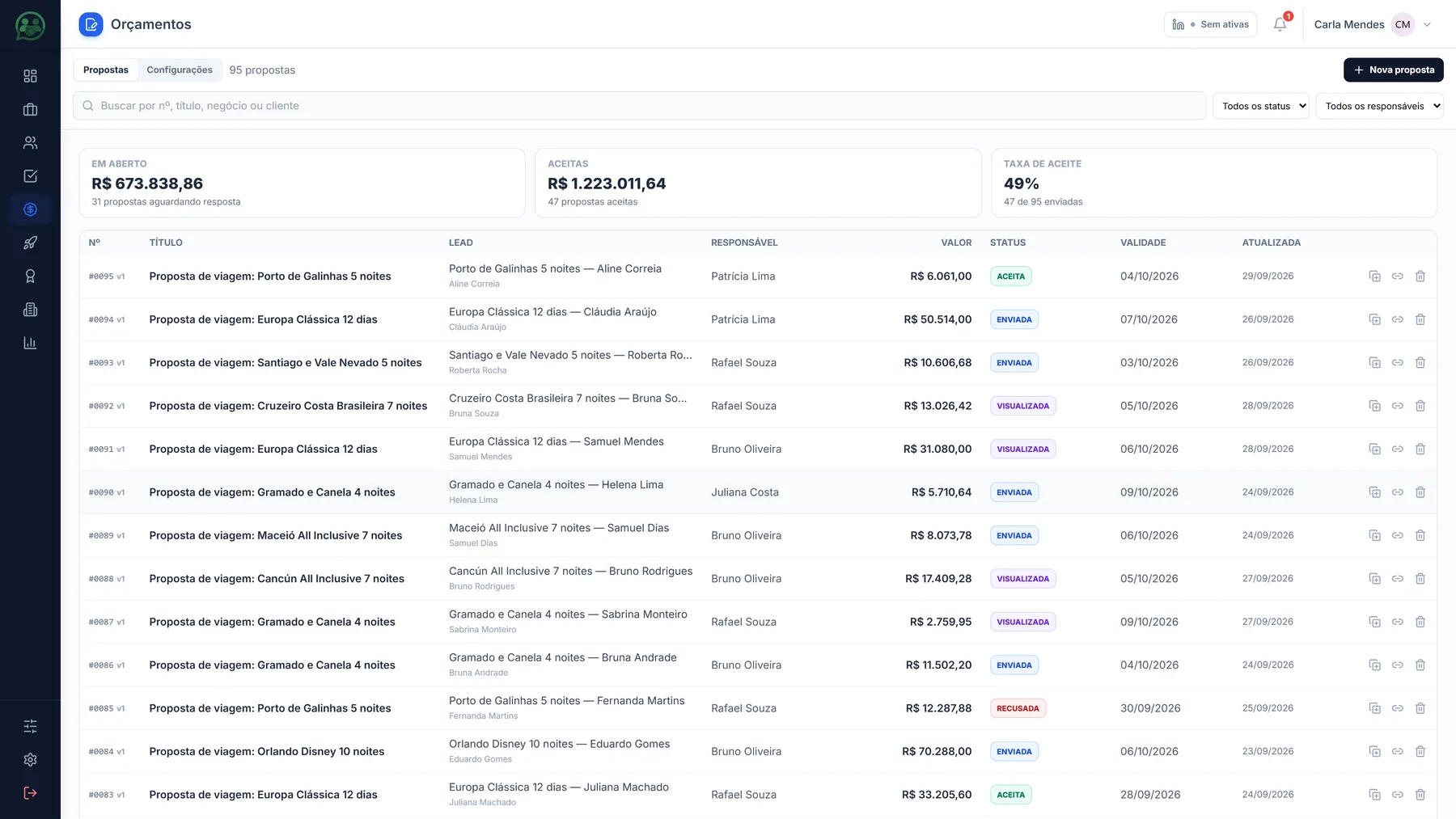
Task: Click the VALOR column header
Action: [956, 243]
